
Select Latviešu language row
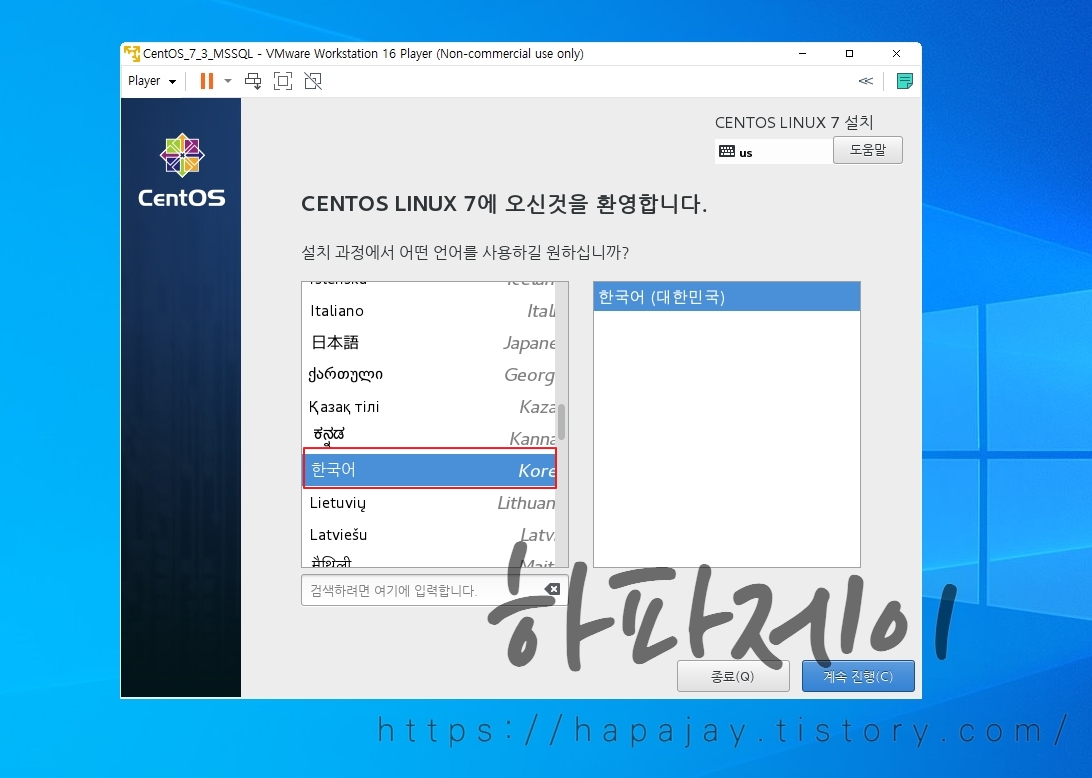pyautogui.click(x=430, y=535)
